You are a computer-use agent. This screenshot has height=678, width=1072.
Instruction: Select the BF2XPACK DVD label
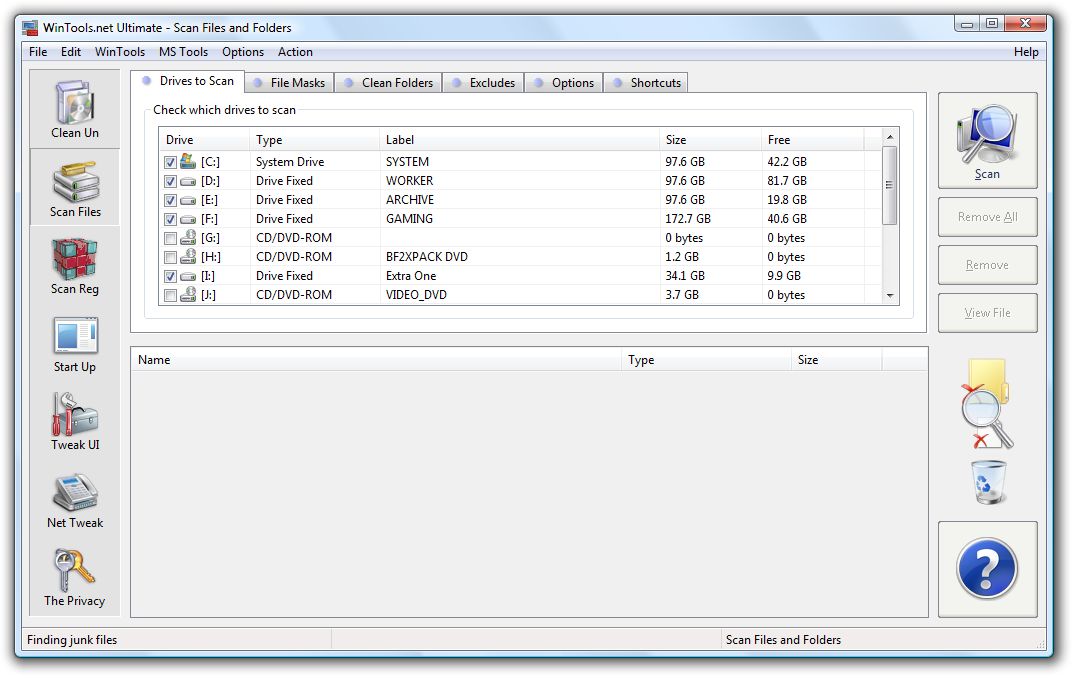pos(427,257)
